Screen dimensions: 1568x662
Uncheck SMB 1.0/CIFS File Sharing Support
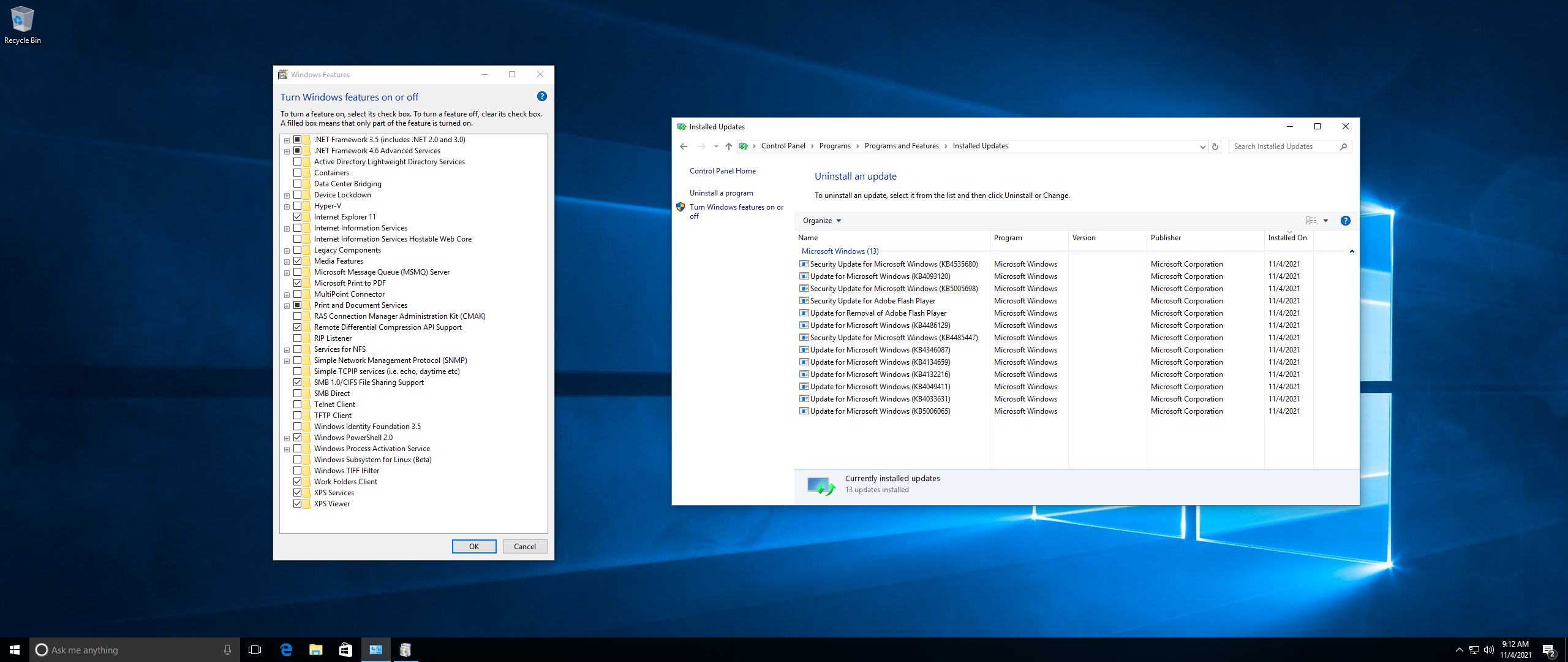pos(297,382)
